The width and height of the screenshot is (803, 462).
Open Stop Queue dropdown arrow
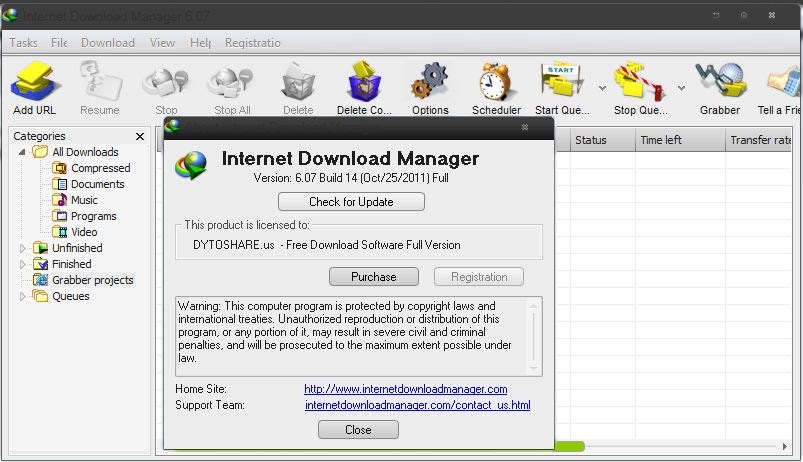(x=681, y=88)
